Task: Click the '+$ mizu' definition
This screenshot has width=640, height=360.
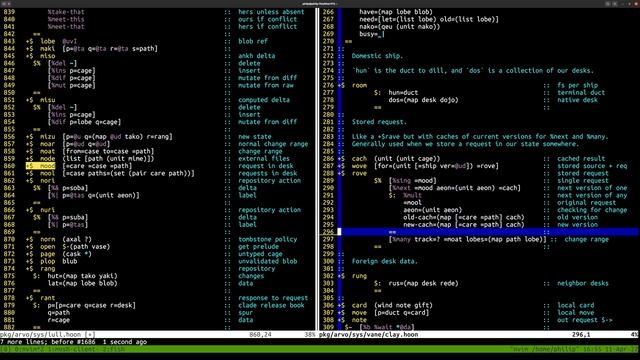Action: 40,137
